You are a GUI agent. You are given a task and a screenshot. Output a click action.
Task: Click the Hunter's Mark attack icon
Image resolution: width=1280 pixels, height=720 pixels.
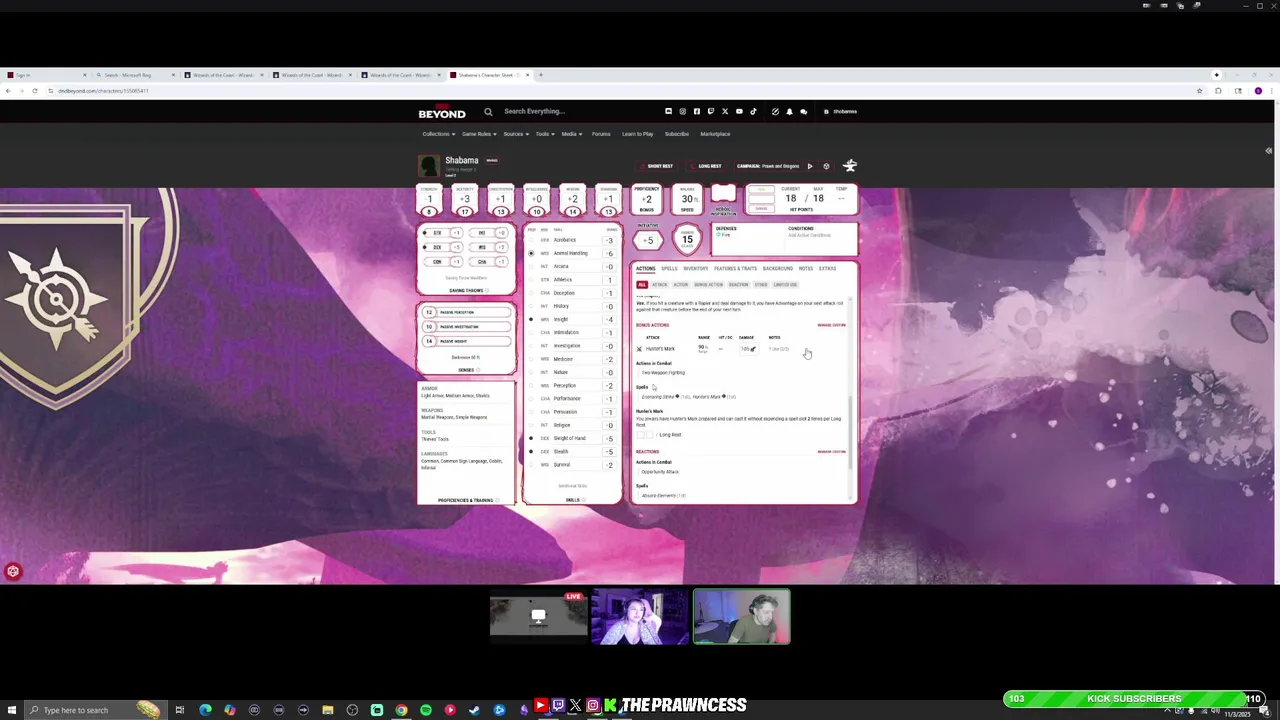[x=639, y=349]
